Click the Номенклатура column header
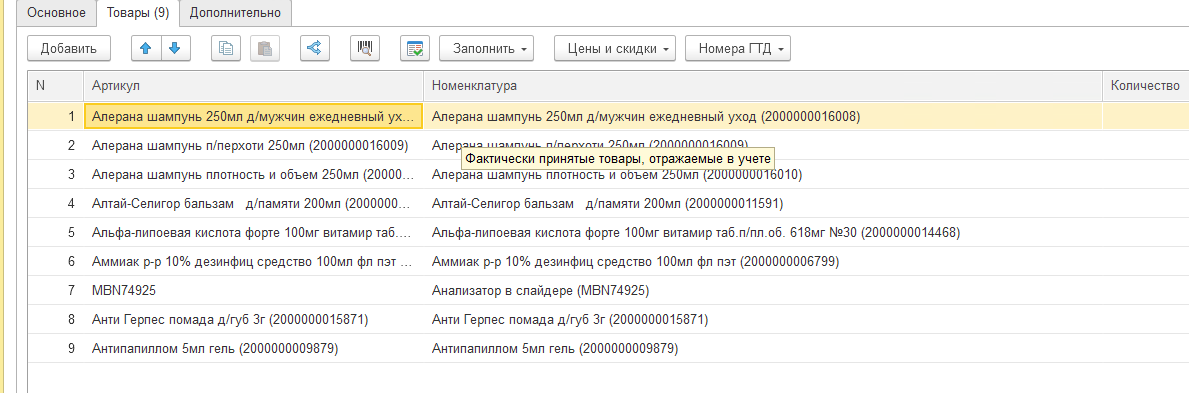 (762, 86)
